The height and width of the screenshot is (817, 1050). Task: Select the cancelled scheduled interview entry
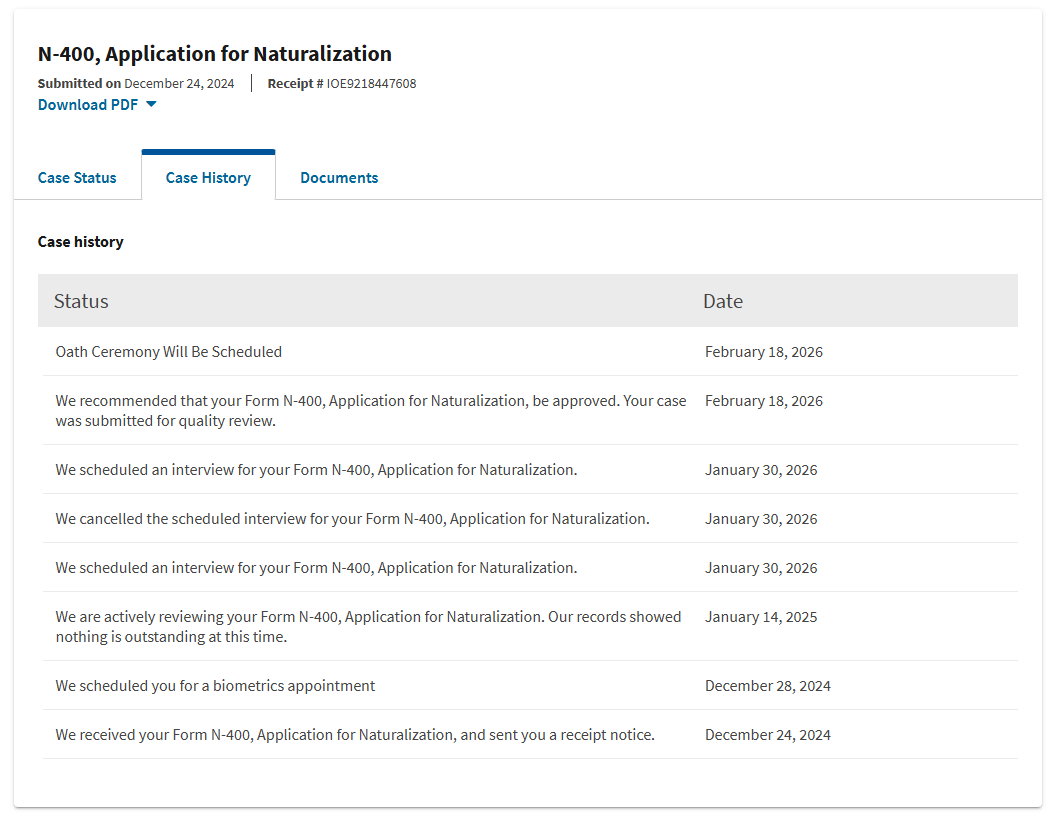352,519
